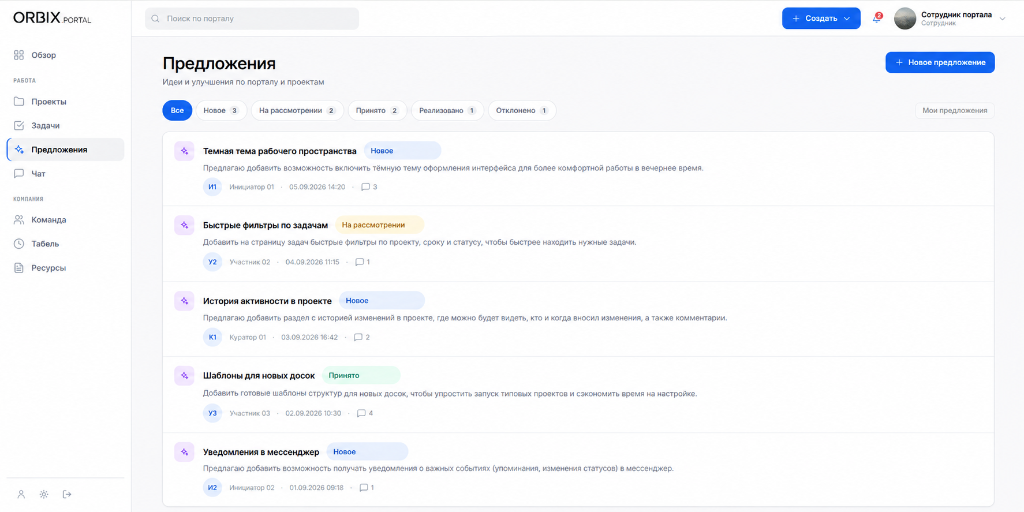Open the Быстрые фильтры по задачам title

point(266,225)
